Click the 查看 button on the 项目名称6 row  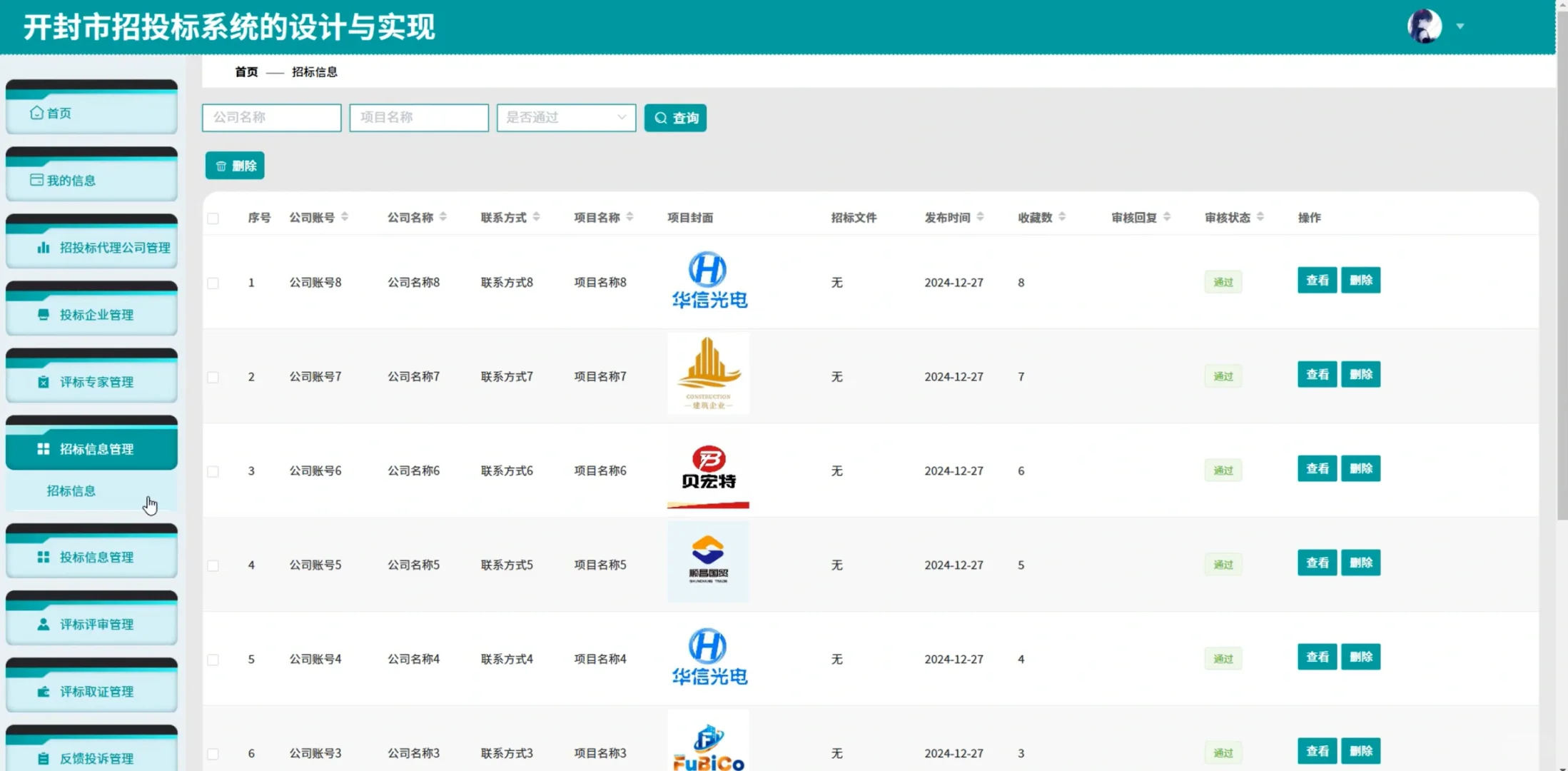tap(1317, 468)
